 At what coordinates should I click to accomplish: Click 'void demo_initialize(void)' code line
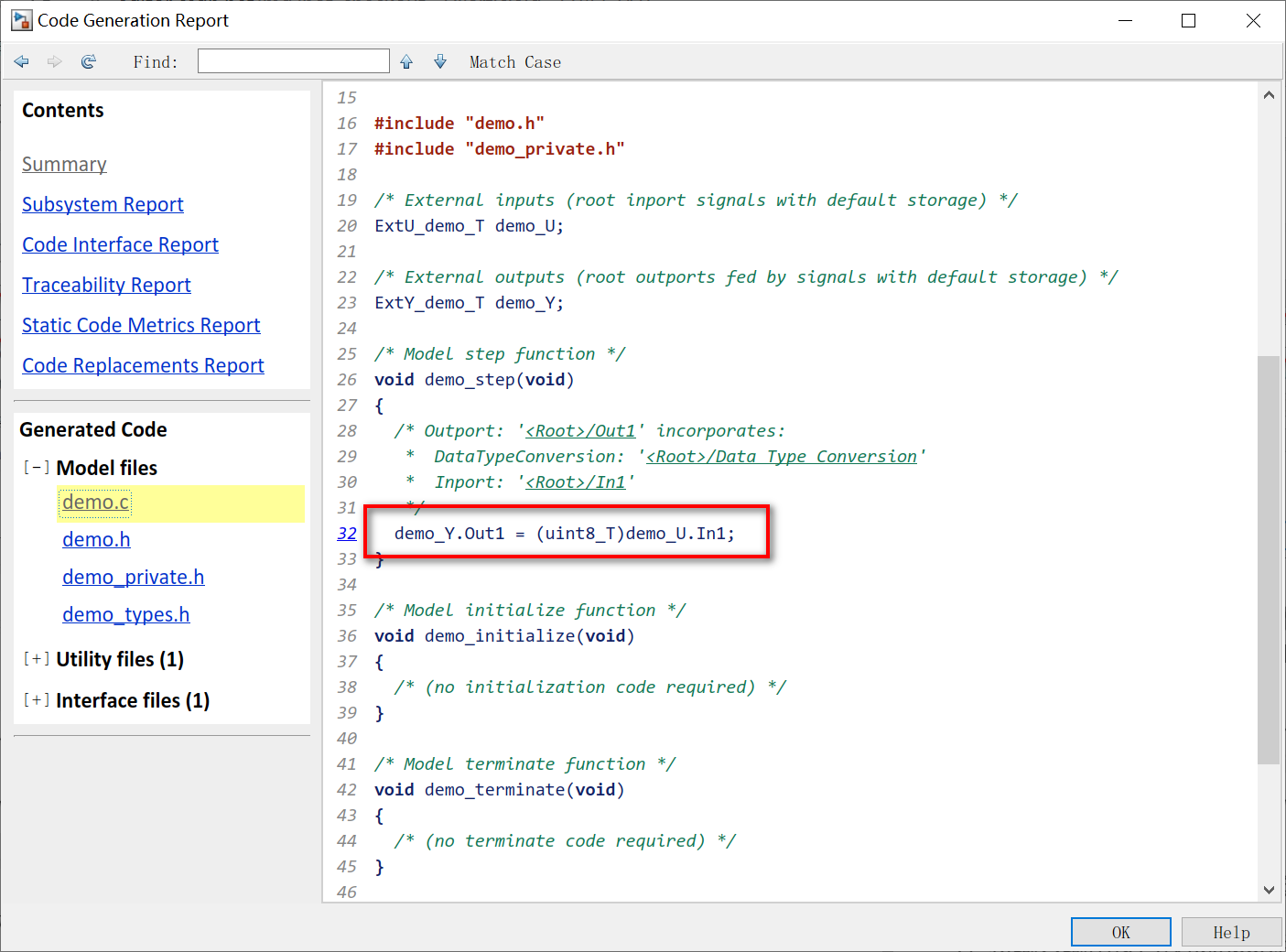pos(504,636)
